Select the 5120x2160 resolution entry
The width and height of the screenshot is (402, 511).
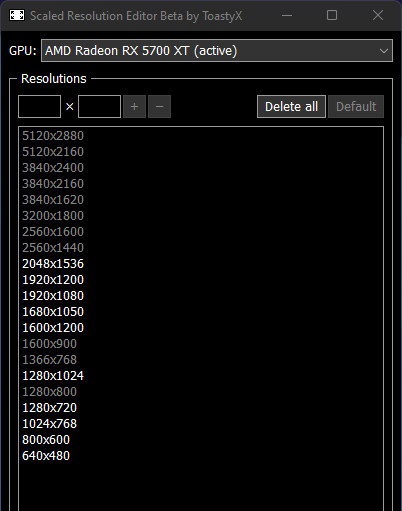[53, 152]
